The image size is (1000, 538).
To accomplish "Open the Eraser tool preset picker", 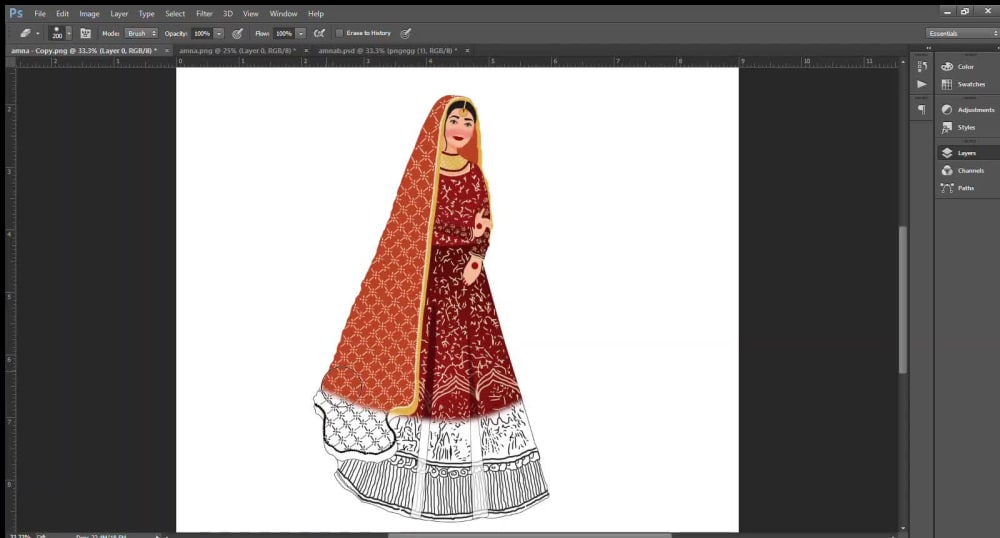I will [x=28, y=33].
